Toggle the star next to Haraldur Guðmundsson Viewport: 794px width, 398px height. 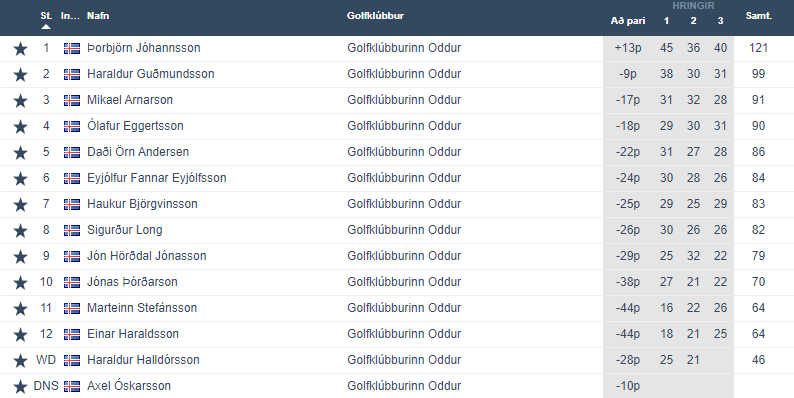tap(20, 74)
